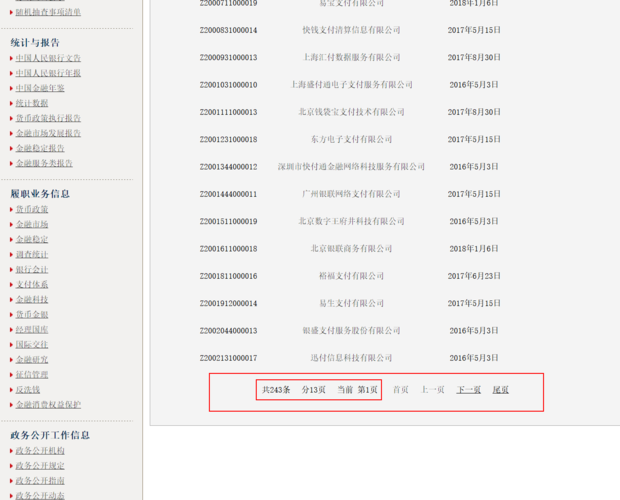Open 调查统计 sidebar link

pyautogui.click(x=32, y=254)
